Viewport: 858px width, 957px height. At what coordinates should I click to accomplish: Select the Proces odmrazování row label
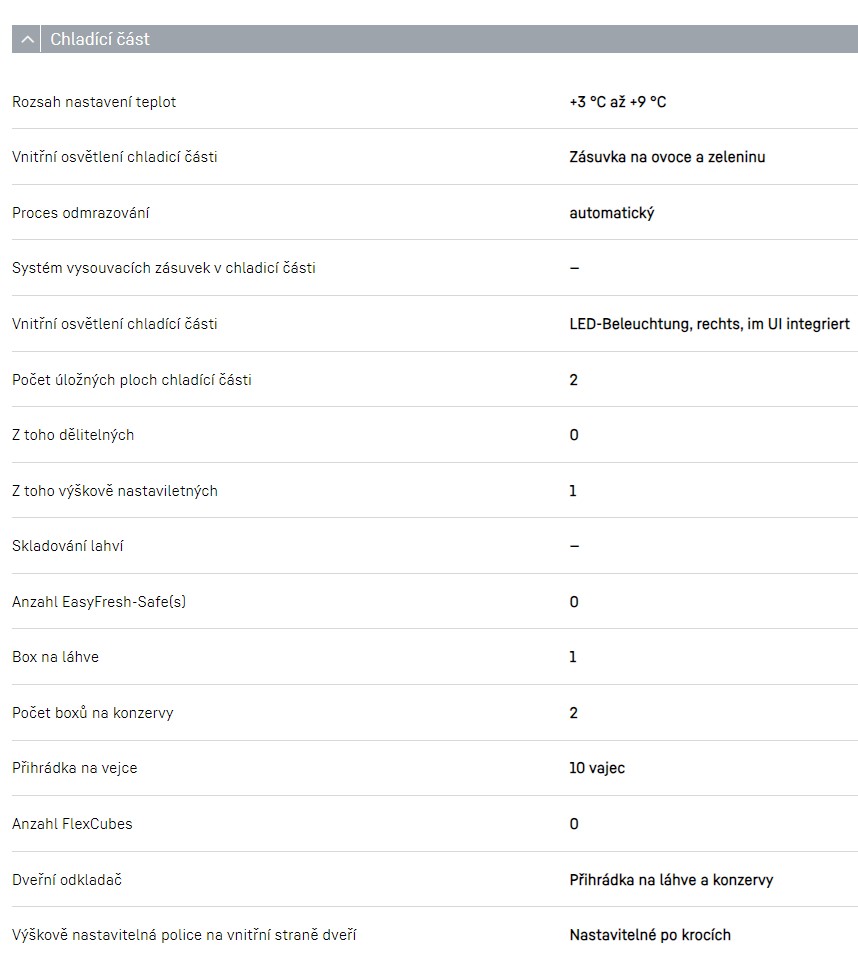(81, 213)
